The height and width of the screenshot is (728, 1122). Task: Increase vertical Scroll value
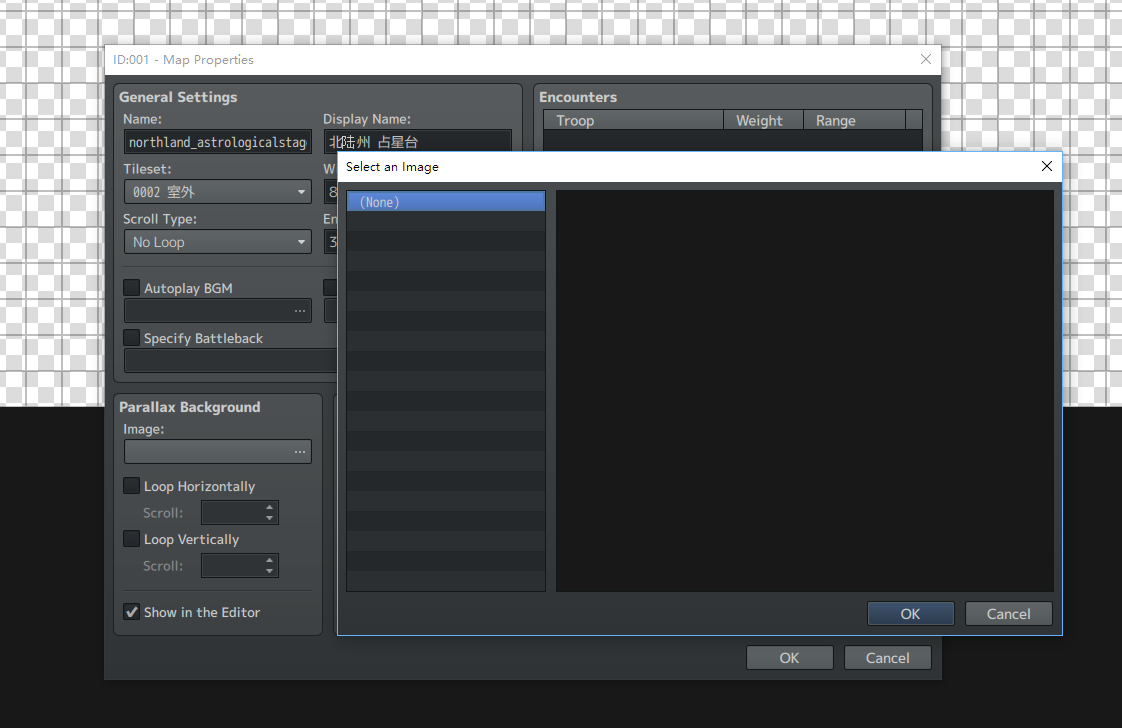pos(269,560)
